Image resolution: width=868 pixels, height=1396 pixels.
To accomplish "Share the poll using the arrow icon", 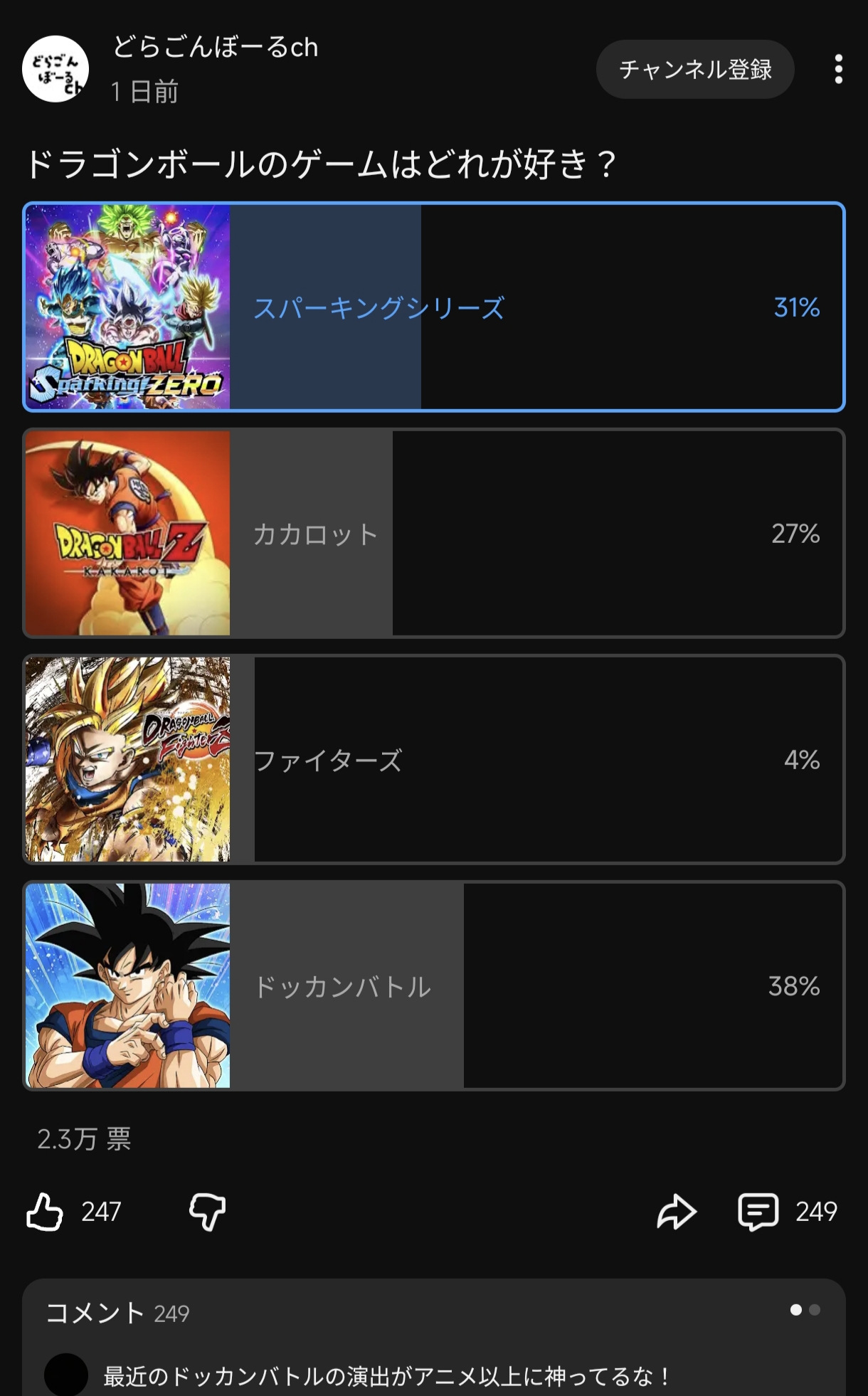I will pos(676,1212).
